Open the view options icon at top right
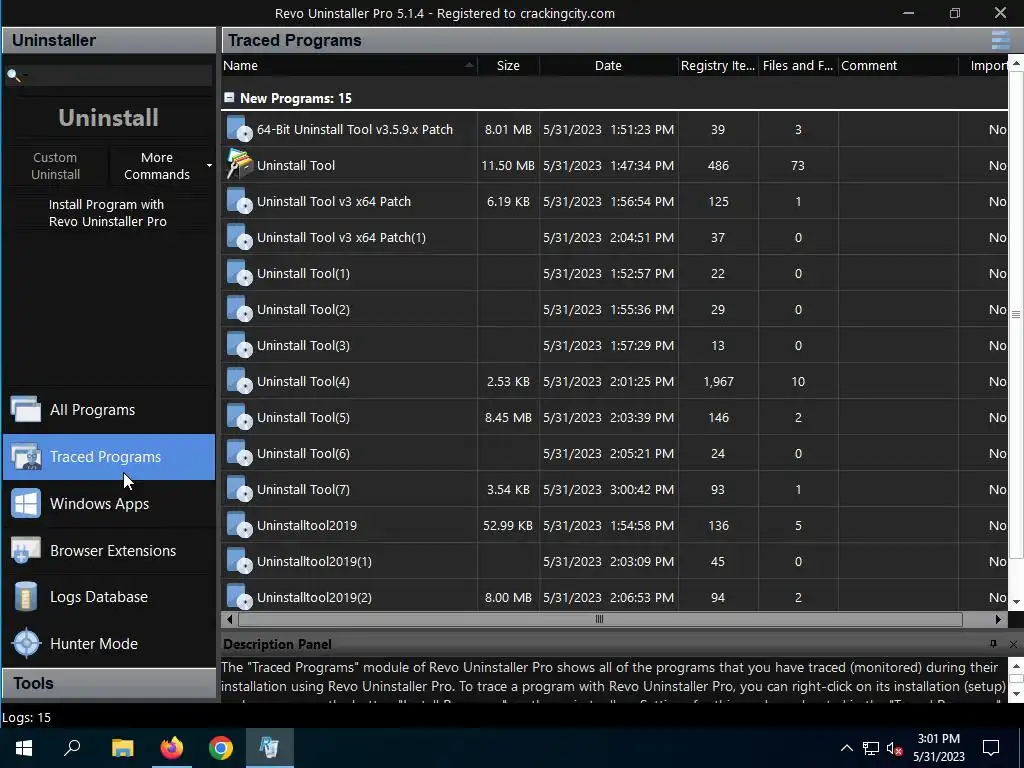The width and height of the screenshot is (1024, 768). click(1000, 40)
